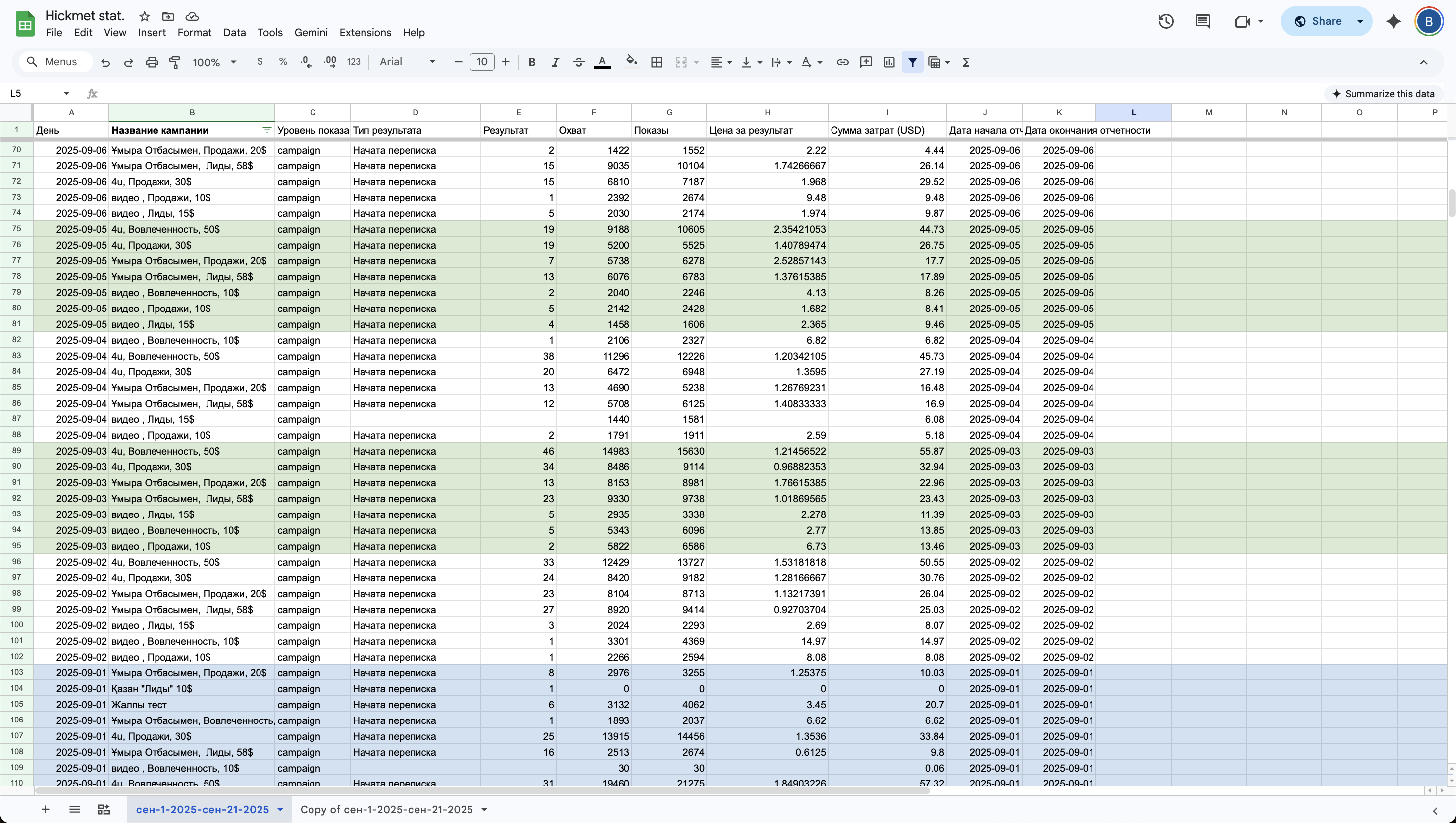Click the Insert chart icon
This screenshot has width=1456, height=823.
[x=889, y=62]
